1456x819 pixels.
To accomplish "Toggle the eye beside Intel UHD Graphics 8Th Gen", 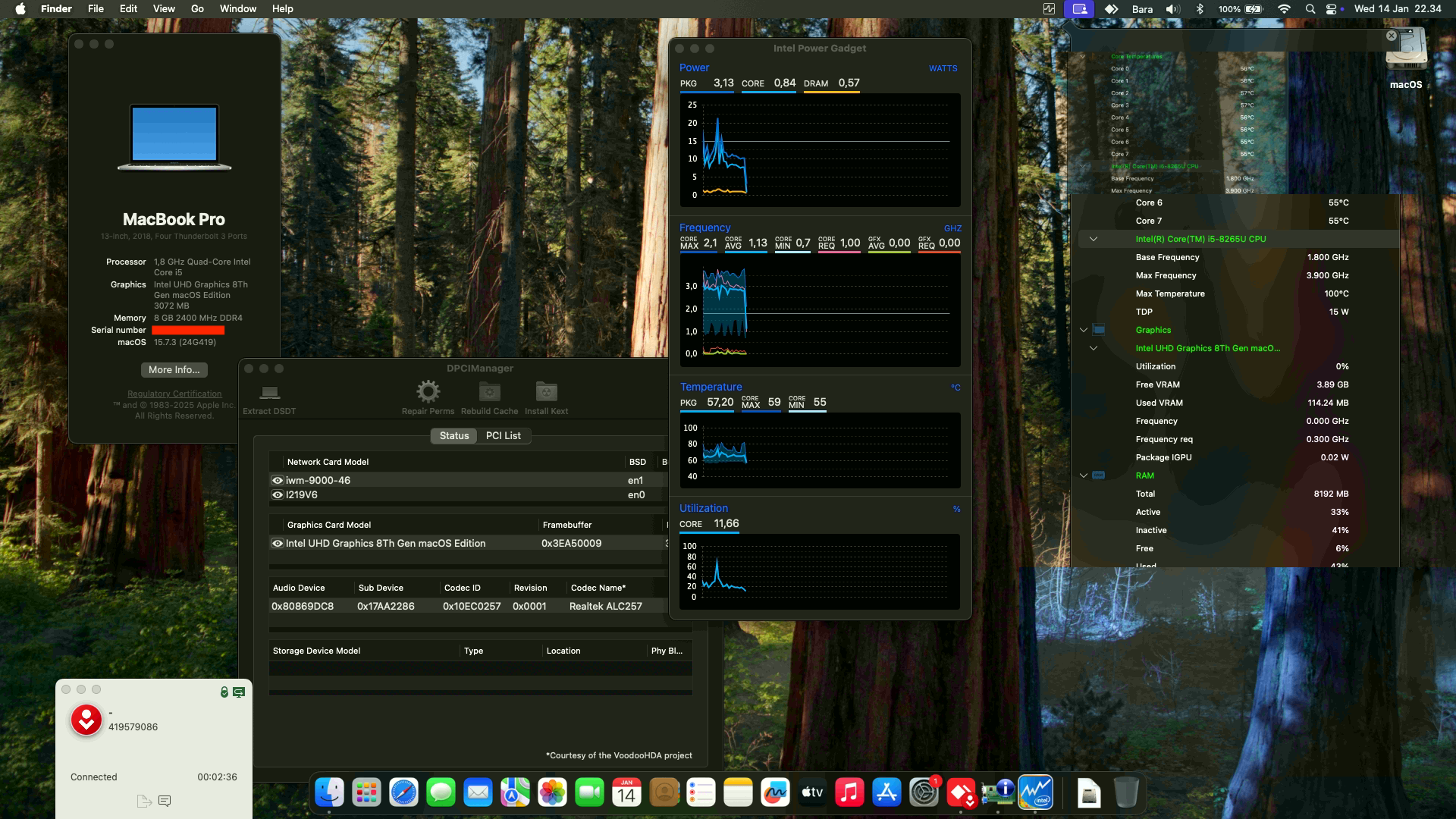I will [277, 543].
